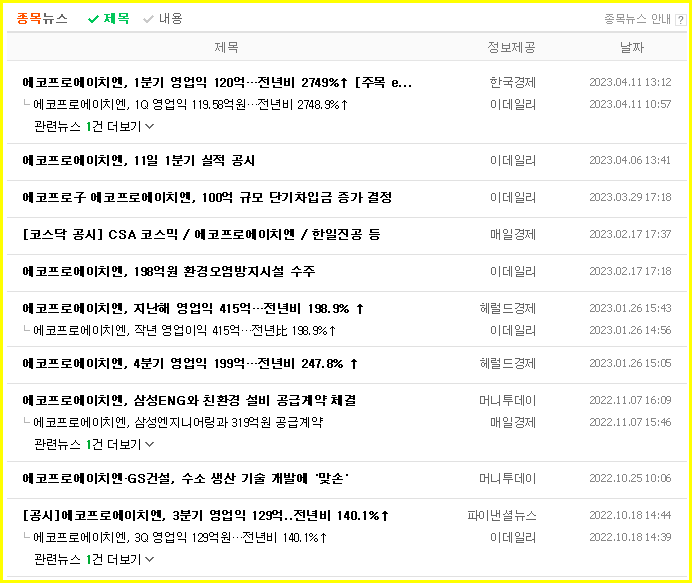Viewport: 692px width, 583px height.
Task: Open article [공시]에코프로에이치엔, 3분기 영업익 129억
Action: click(206, 515)
